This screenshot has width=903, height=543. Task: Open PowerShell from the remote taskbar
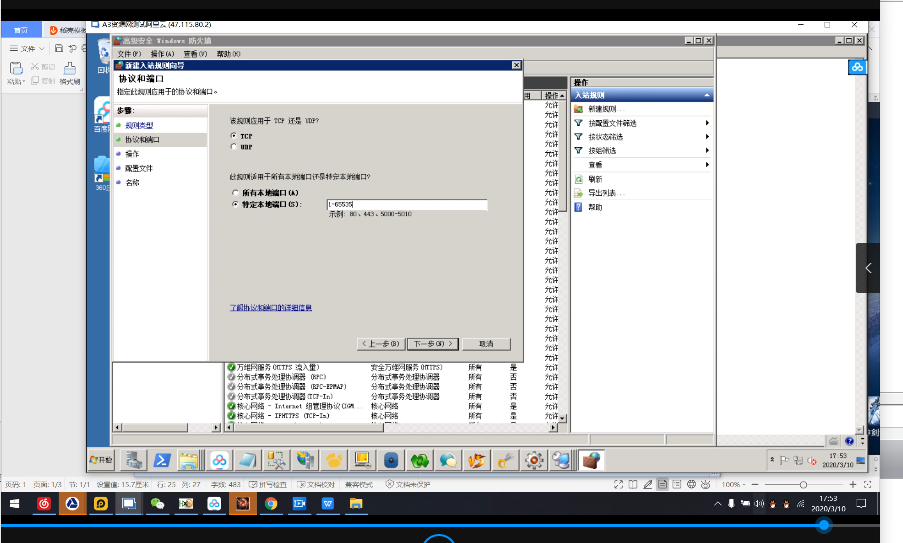click(159, 460)
